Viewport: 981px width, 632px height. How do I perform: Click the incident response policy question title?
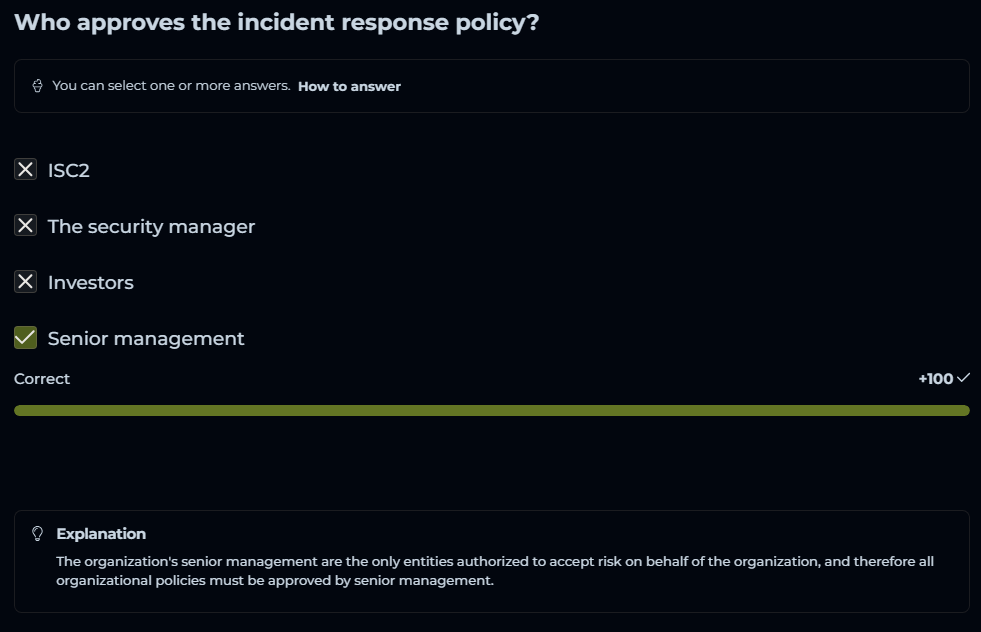277,22
